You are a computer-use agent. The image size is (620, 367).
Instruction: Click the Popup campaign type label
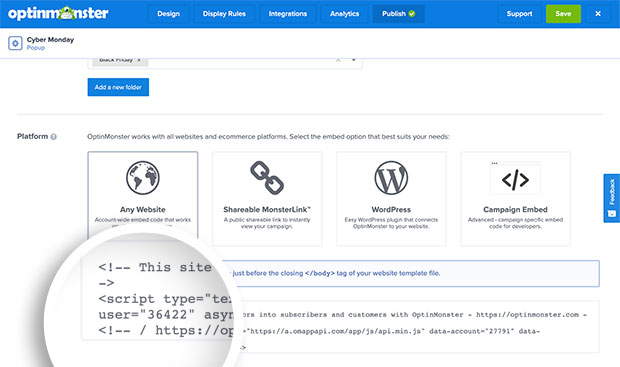pyautogui.click(x=36, y=48)
